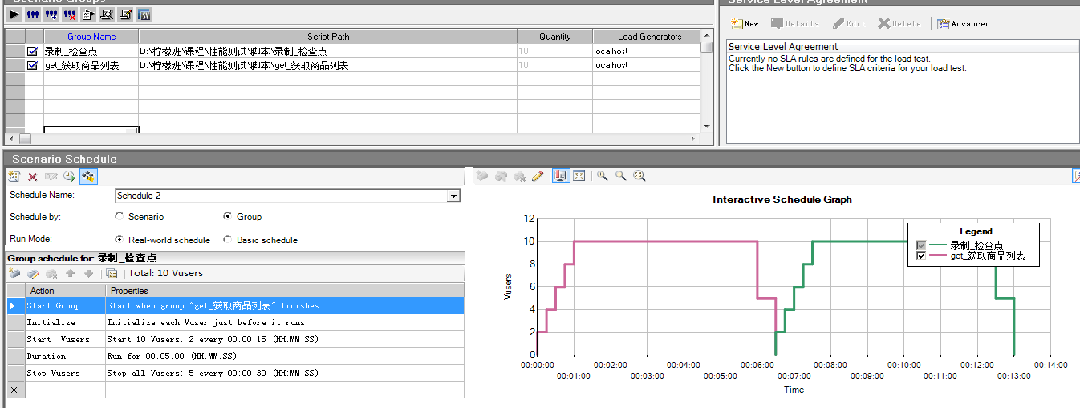Toggle the first group checkbox in Scenario Groups
This screenshot has height=409, width=1080.
click(32, 50)
